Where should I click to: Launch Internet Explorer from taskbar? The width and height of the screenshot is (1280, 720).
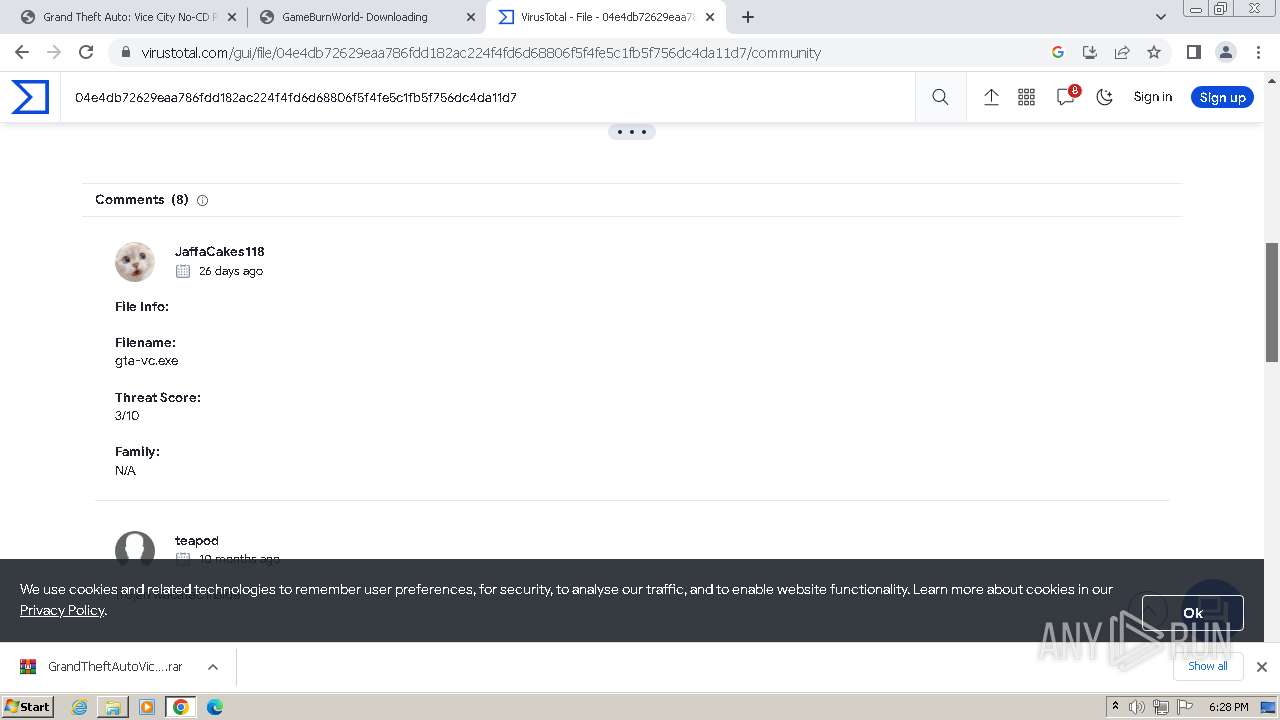pos(79,707)
